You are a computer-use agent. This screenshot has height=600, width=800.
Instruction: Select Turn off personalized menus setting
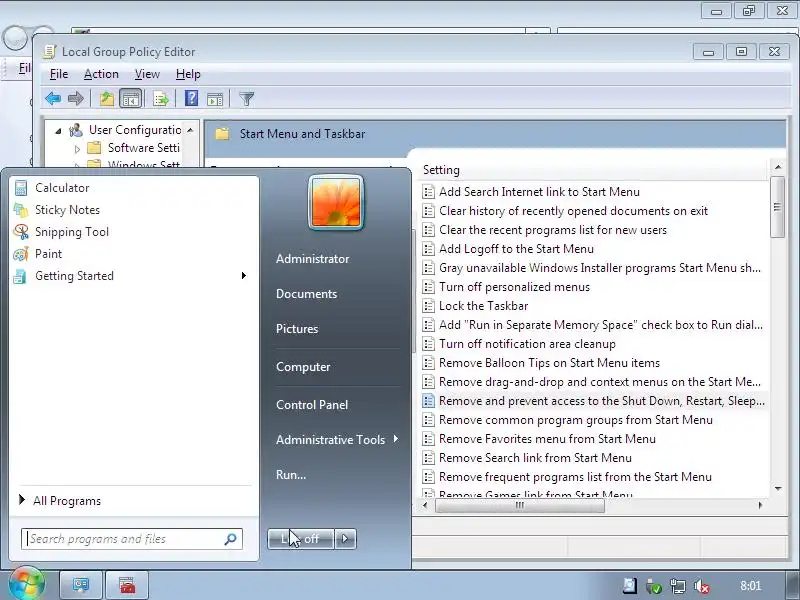pyautogui.click(x=514, y=287)
